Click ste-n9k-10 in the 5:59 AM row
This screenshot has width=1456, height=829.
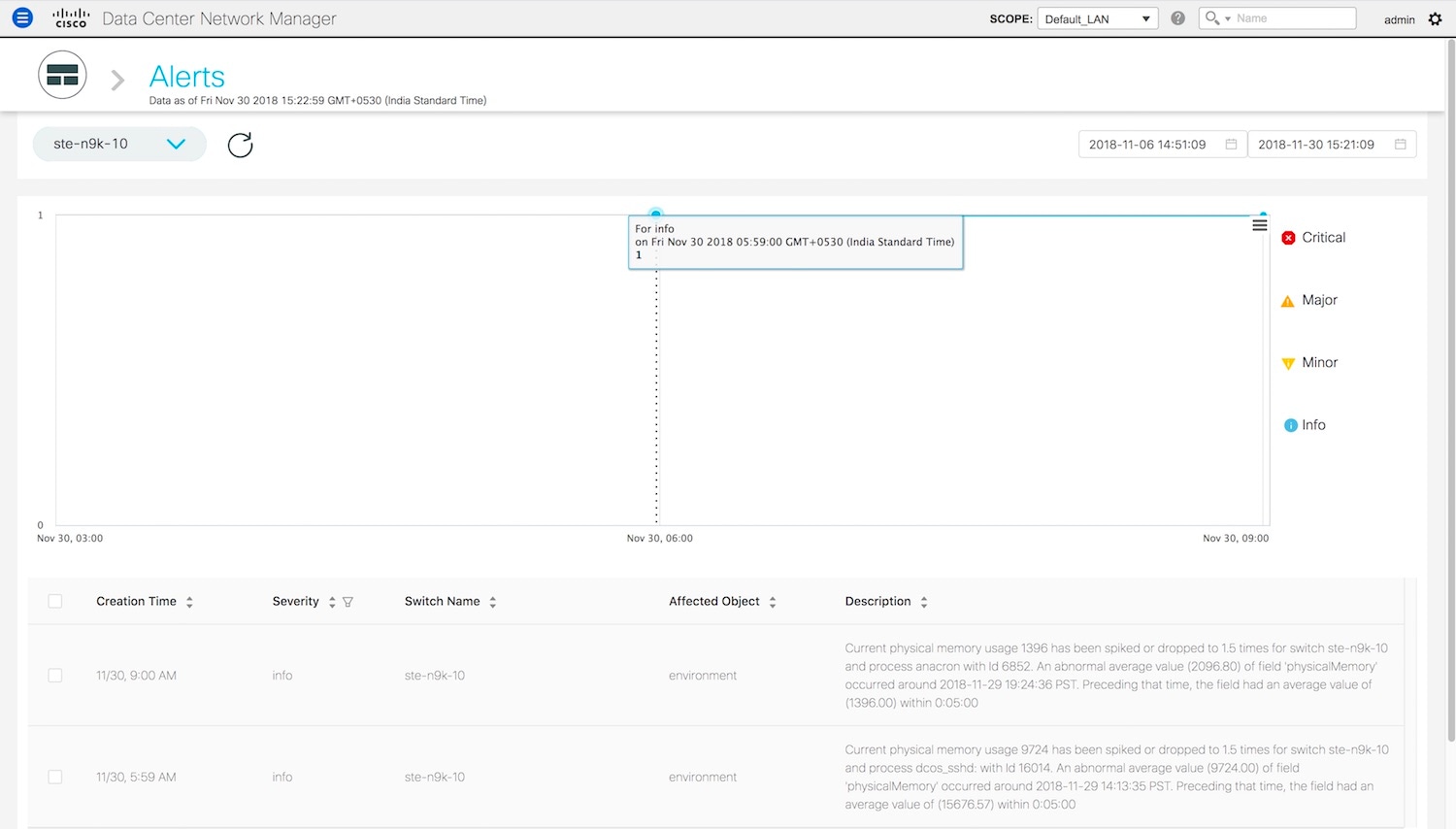click(435, 778)
